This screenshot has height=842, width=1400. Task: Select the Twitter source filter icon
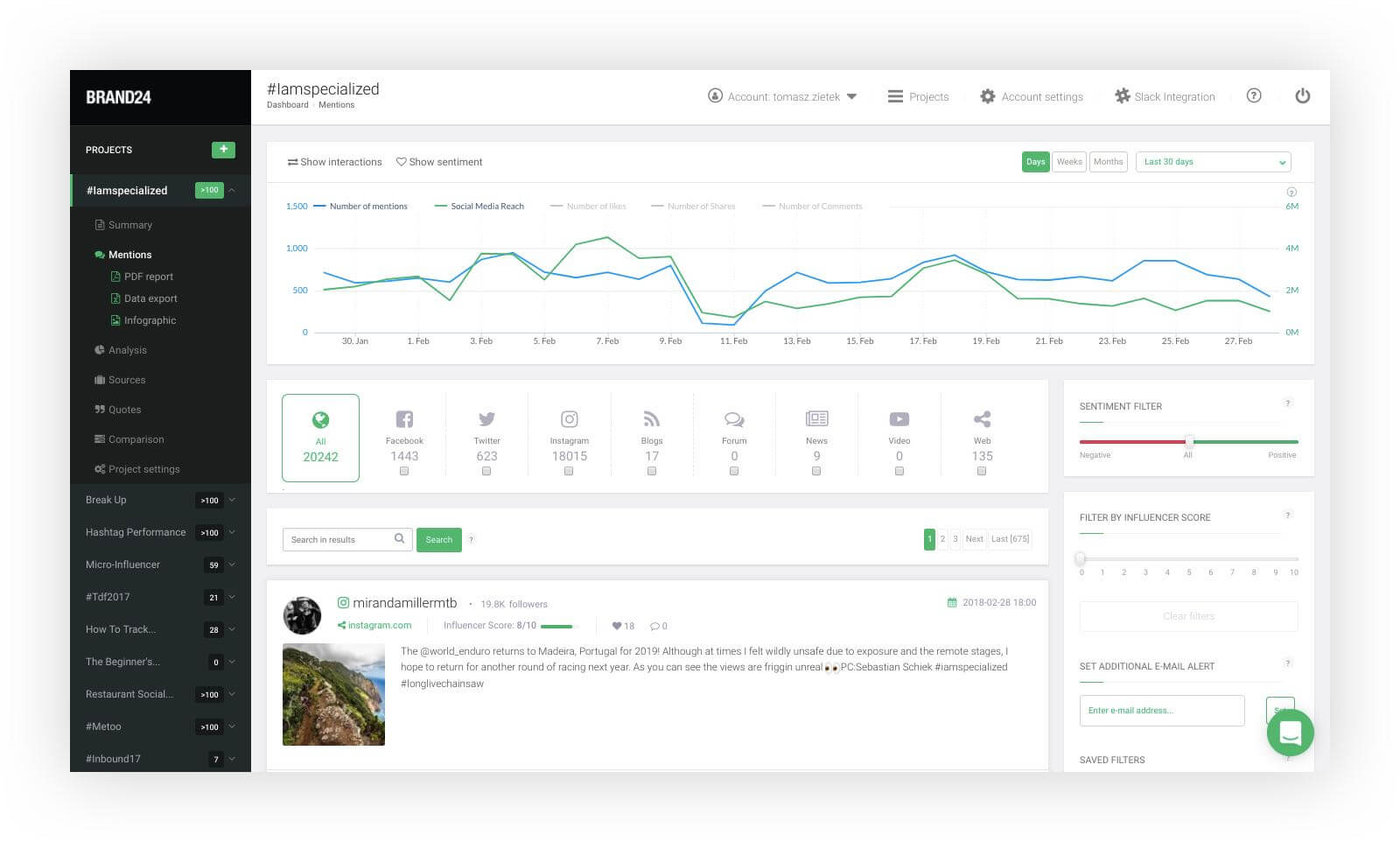(486, 418)
